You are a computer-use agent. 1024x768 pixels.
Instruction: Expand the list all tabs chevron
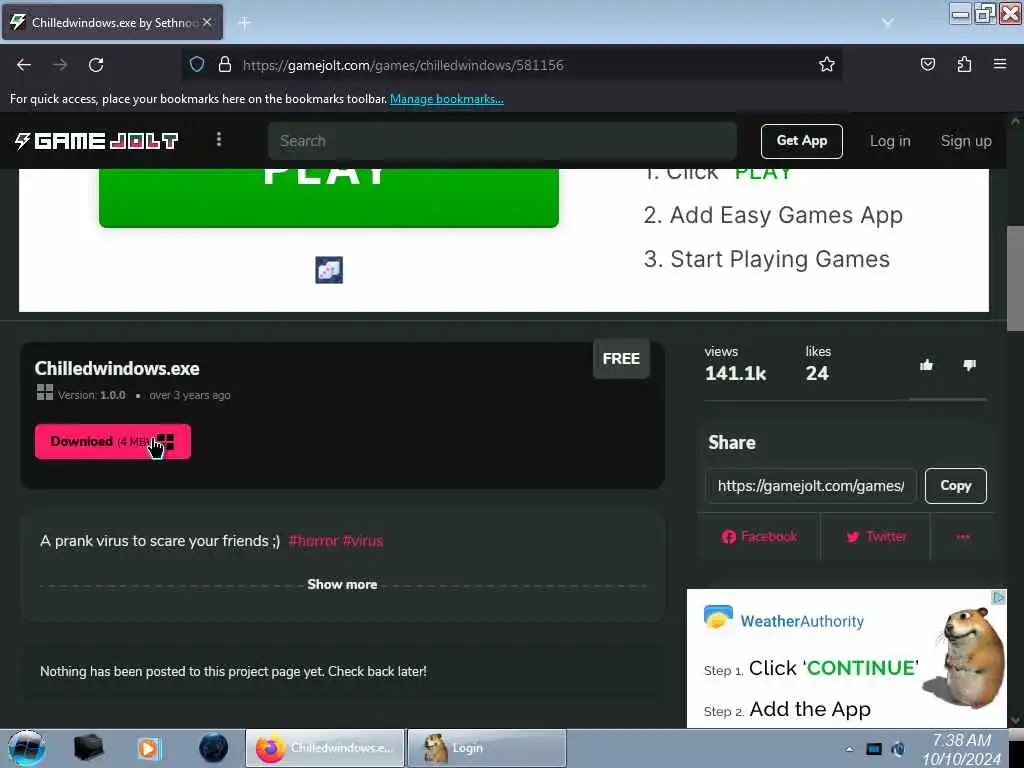pos(888,22)
